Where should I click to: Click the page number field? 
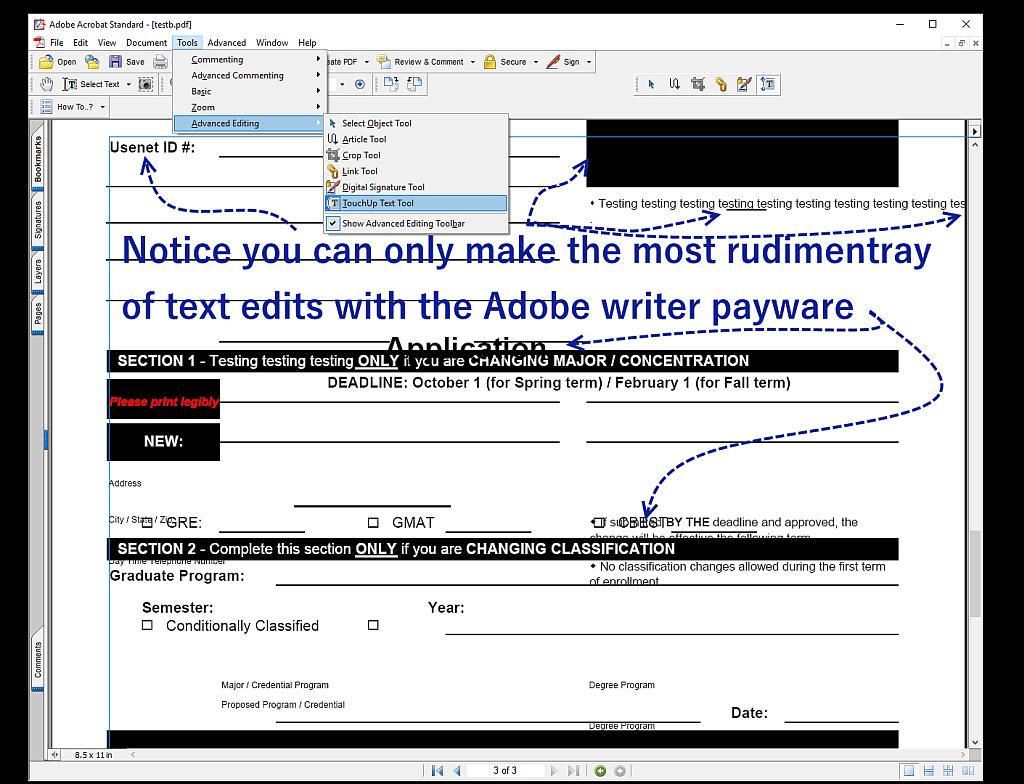(505, 771)
